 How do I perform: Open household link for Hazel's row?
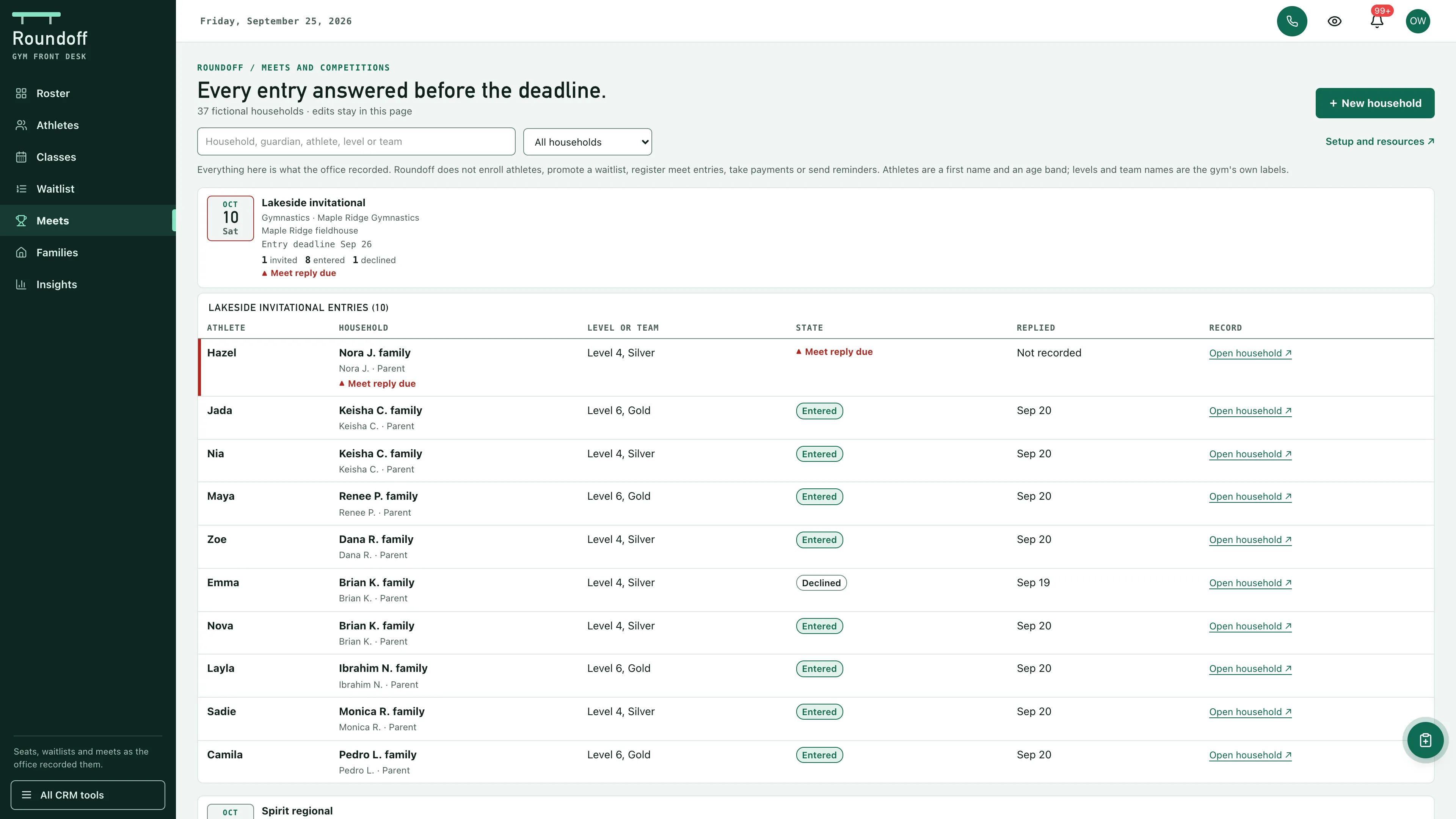tap(1250, 353)
